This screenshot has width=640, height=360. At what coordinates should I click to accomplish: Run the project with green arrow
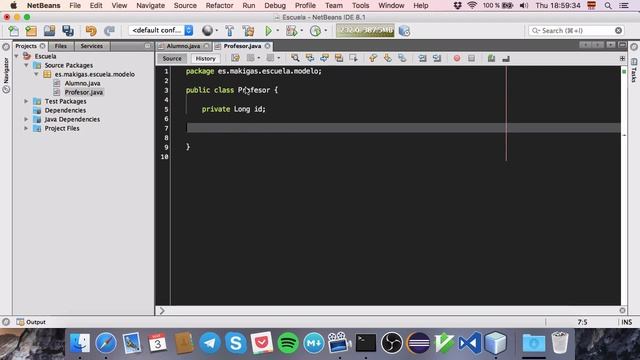(268, 31)
